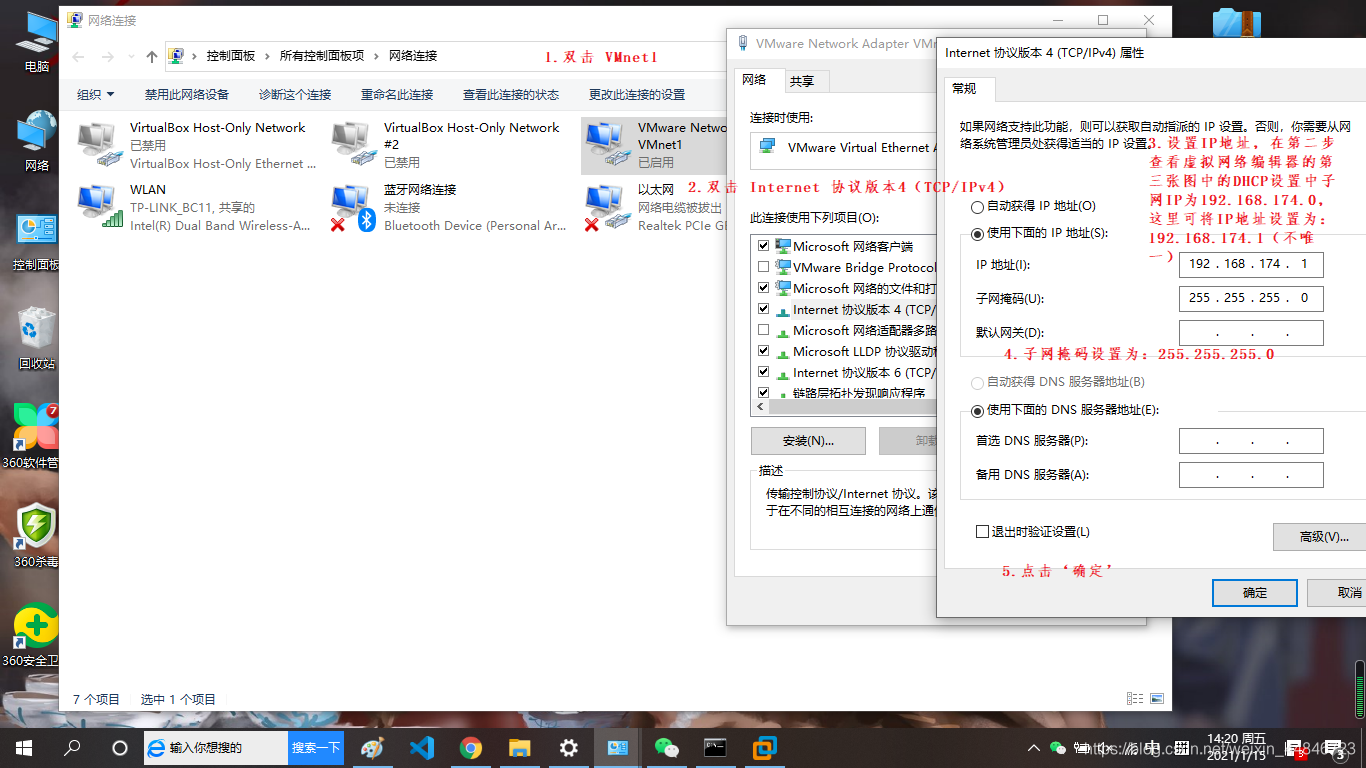The image size is (1366, 768).
Task: Open the 360安全卫士 desktop shortcut
Action: [36, 635]
